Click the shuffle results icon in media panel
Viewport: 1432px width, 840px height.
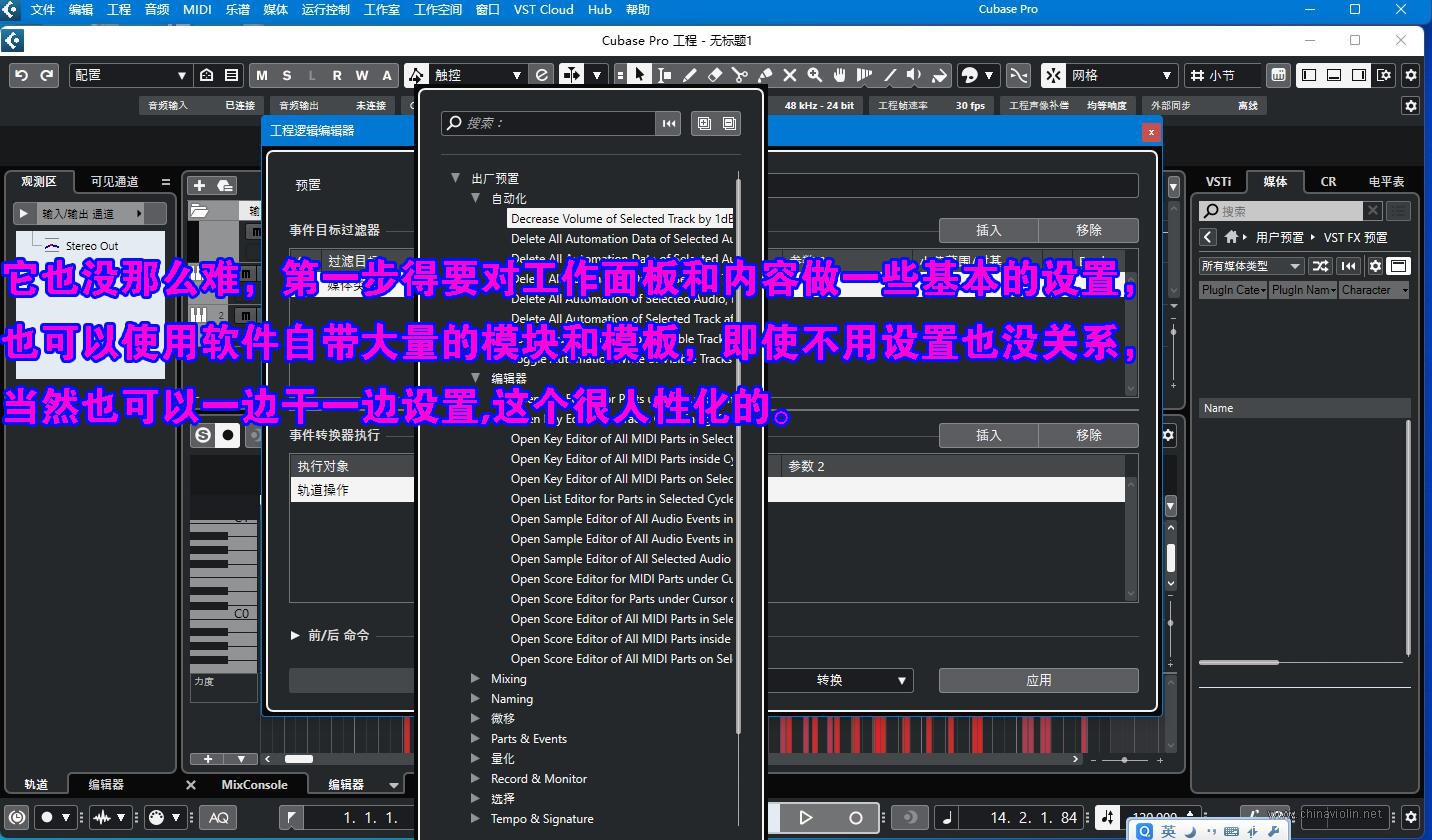click(x=1321, y=265)
